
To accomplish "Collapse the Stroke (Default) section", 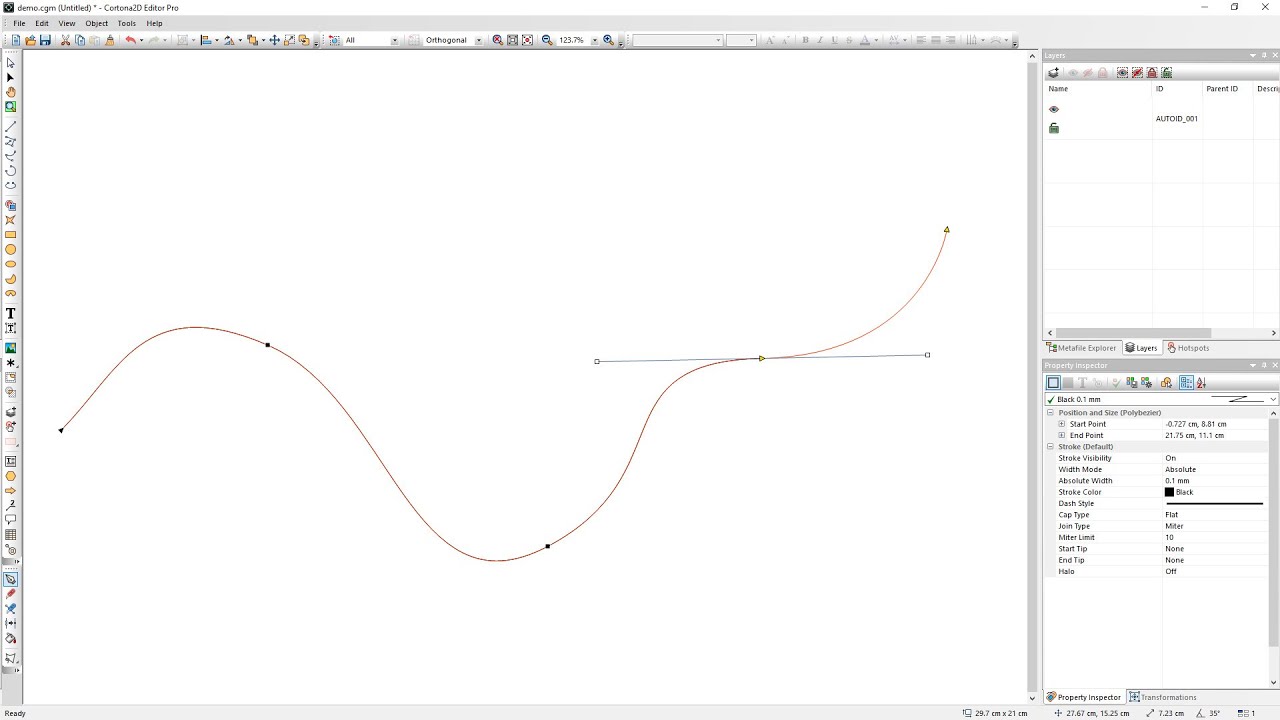I will [1050, 446].
